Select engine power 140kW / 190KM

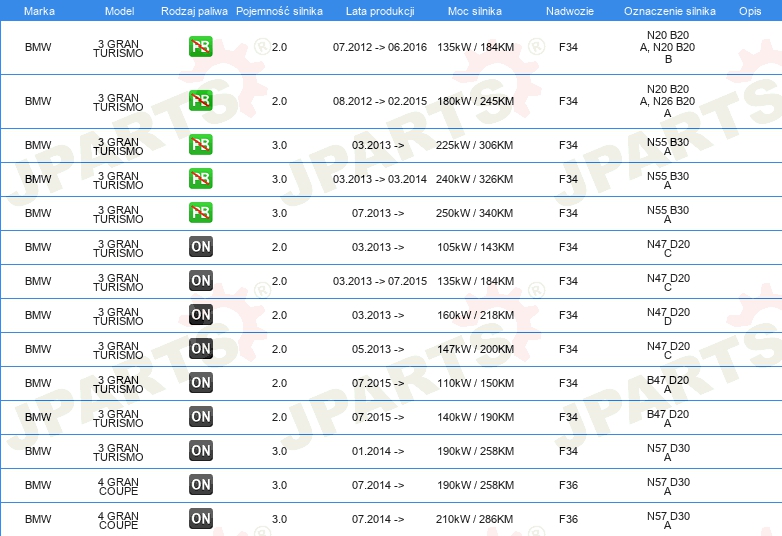[x=475, y=417]
